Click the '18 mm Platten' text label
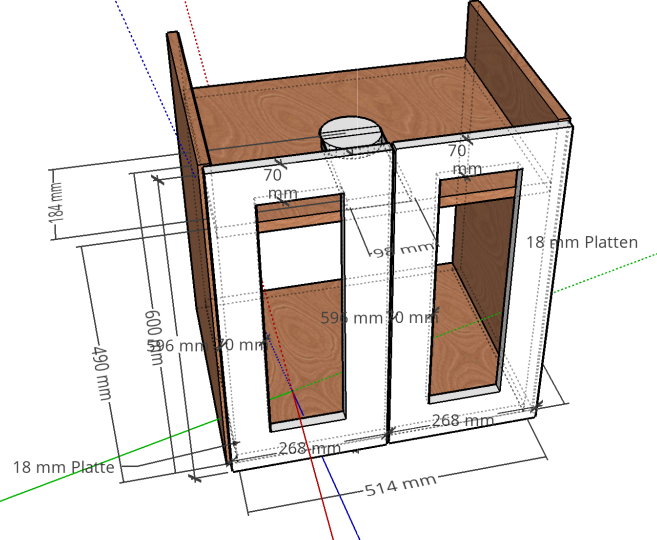Viewport: 657px width, 540px height. 581,242
